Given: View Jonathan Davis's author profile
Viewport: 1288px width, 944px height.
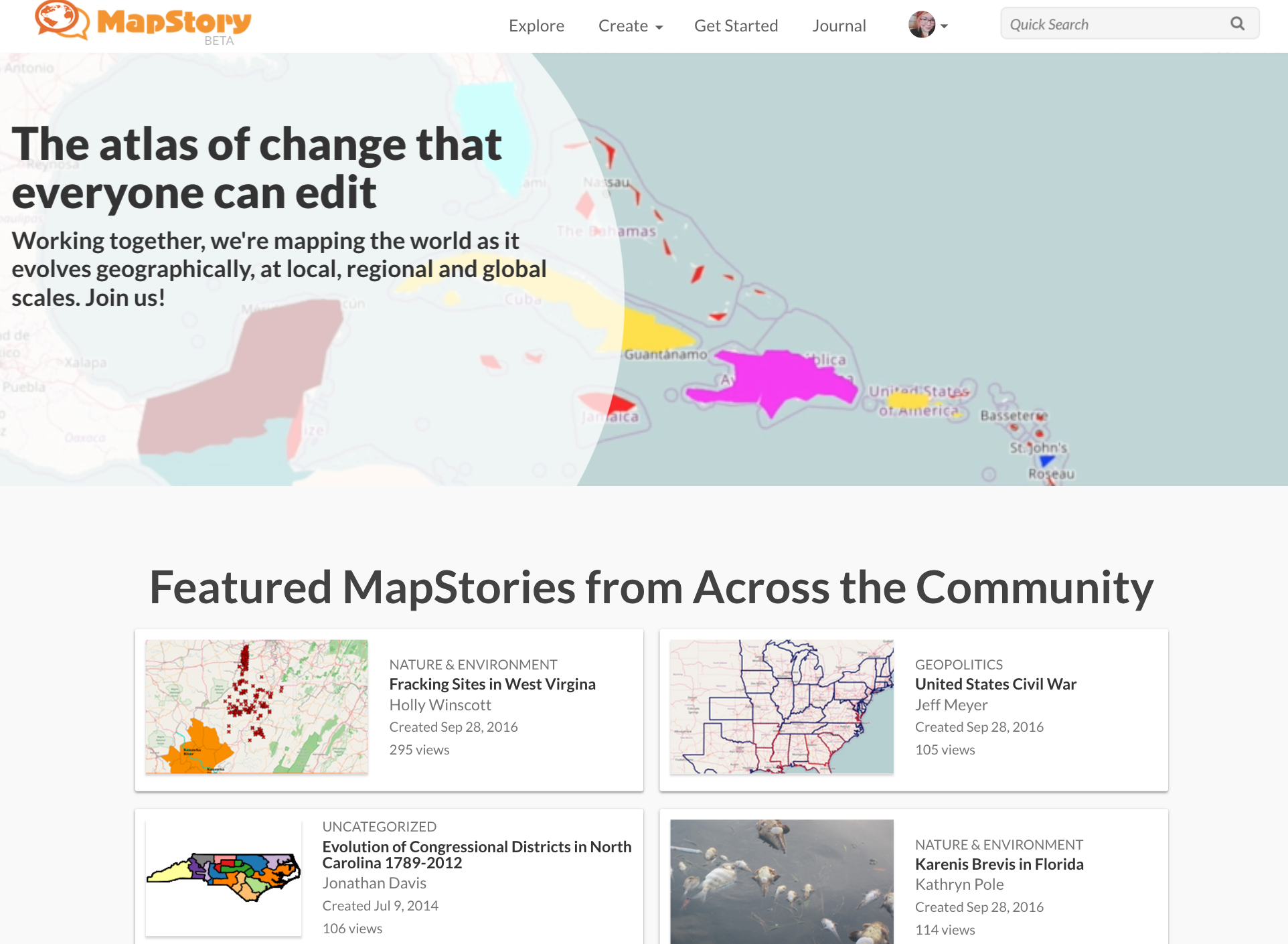Looking at the screenshot, I should pos(374,883).
